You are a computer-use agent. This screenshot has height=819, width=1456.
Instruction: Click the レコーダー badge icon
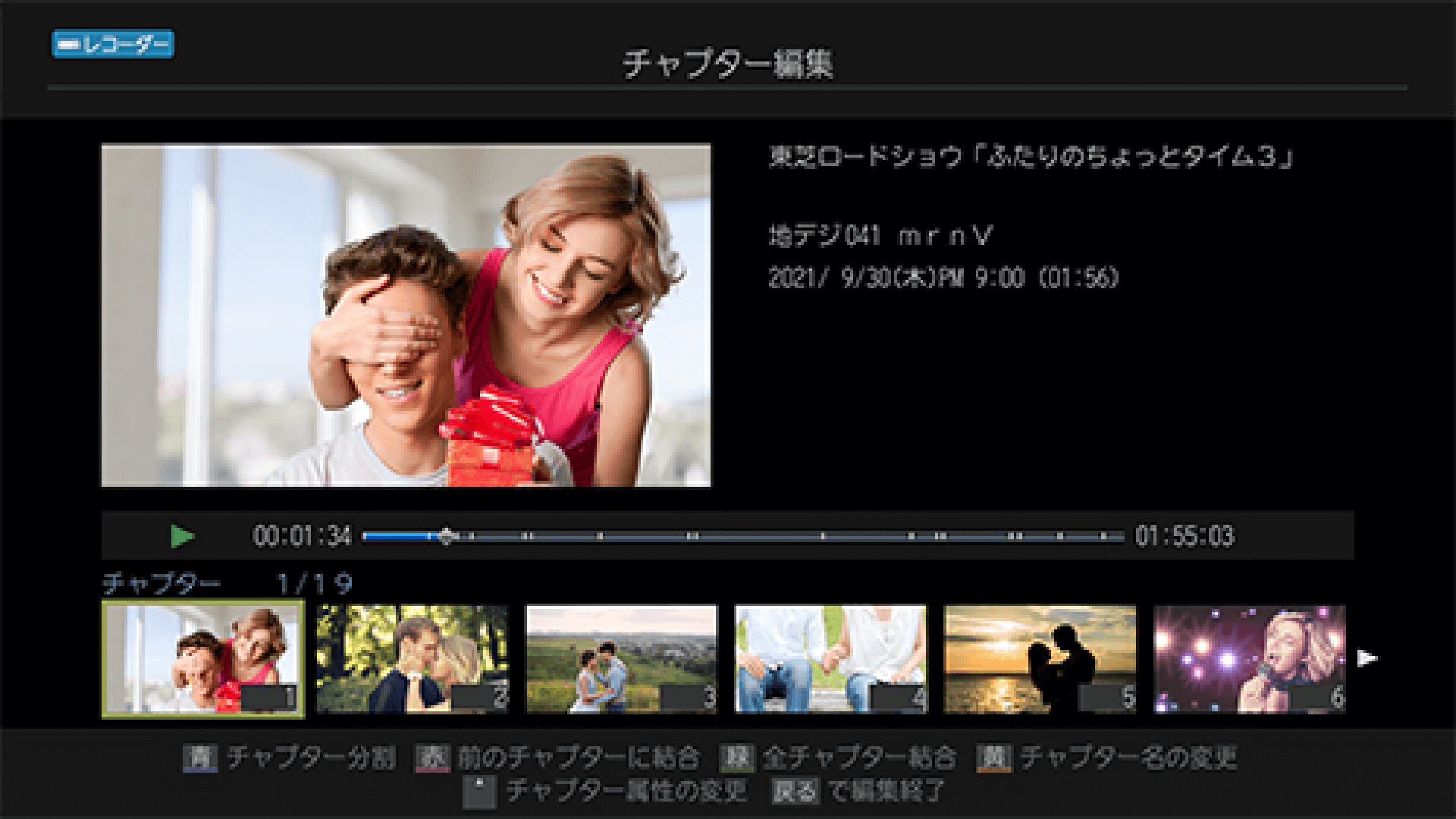coord(113,45)
